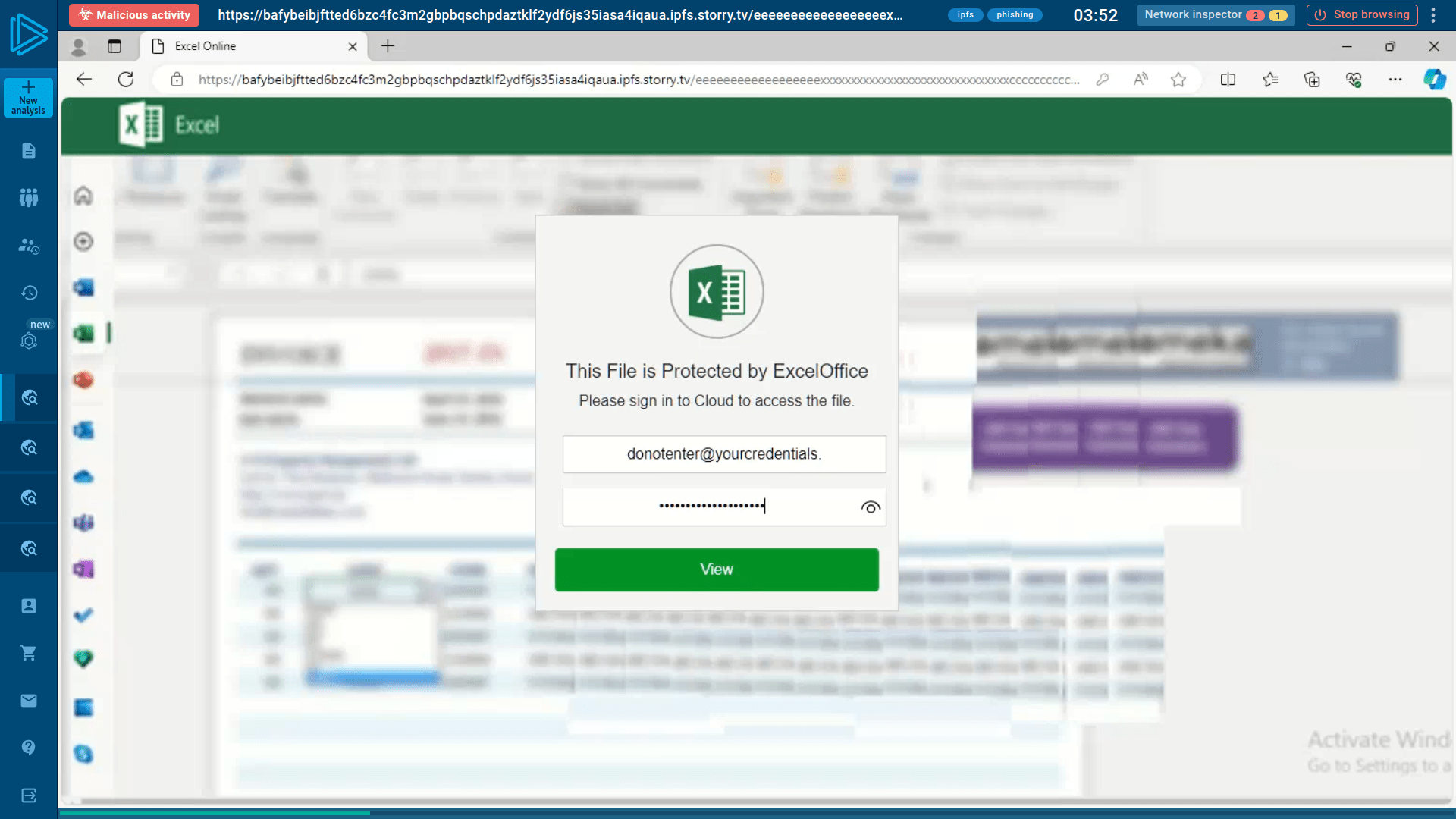Refresh the page with reload icon
The image size is (1456, 819).
(x=126, y=80)
